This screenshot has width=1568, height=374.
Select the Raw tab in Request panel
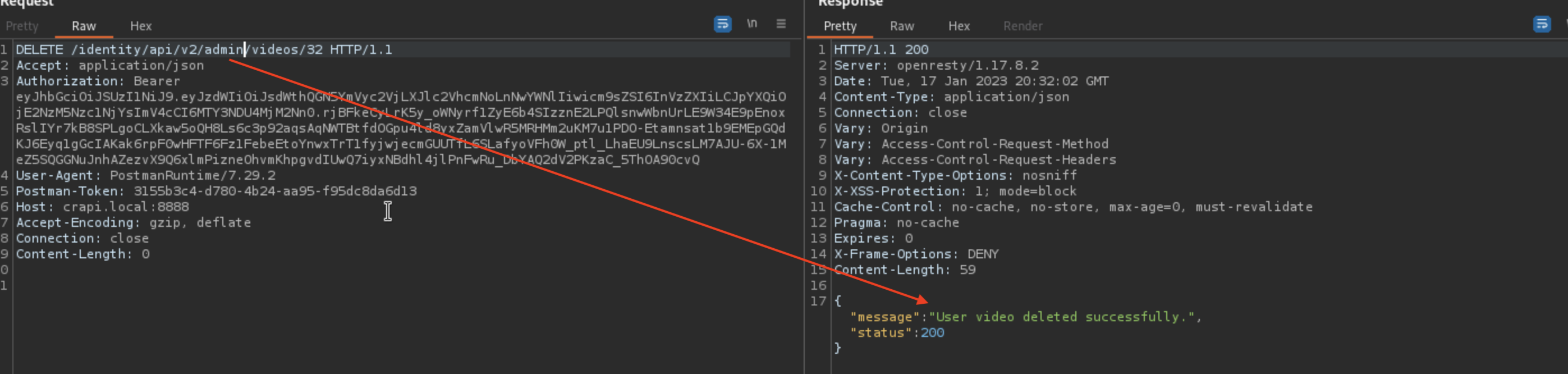tap(84, 26)
